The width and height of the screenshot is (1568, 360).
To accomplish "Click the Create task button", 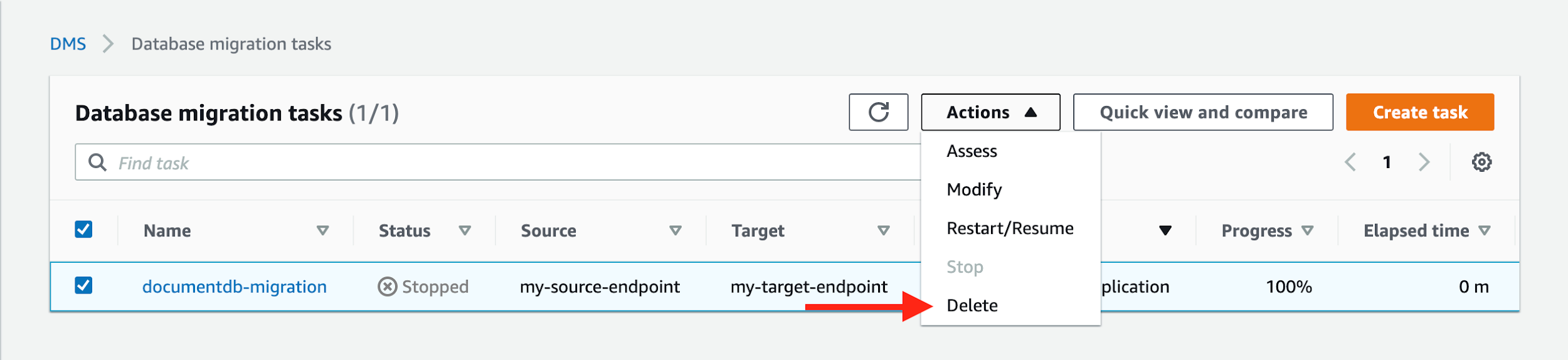I will click(x=1419, y=112).
